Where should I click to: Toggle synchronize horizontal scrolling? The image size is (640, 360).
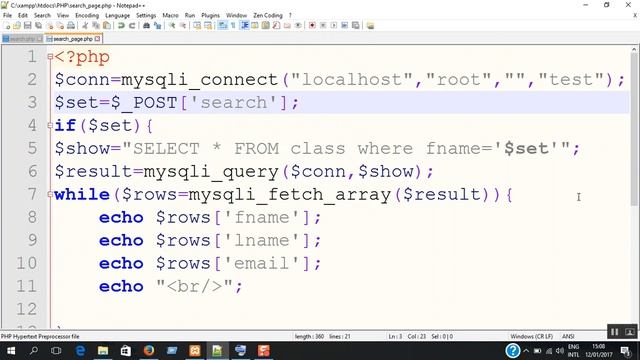tap(208, 25)
